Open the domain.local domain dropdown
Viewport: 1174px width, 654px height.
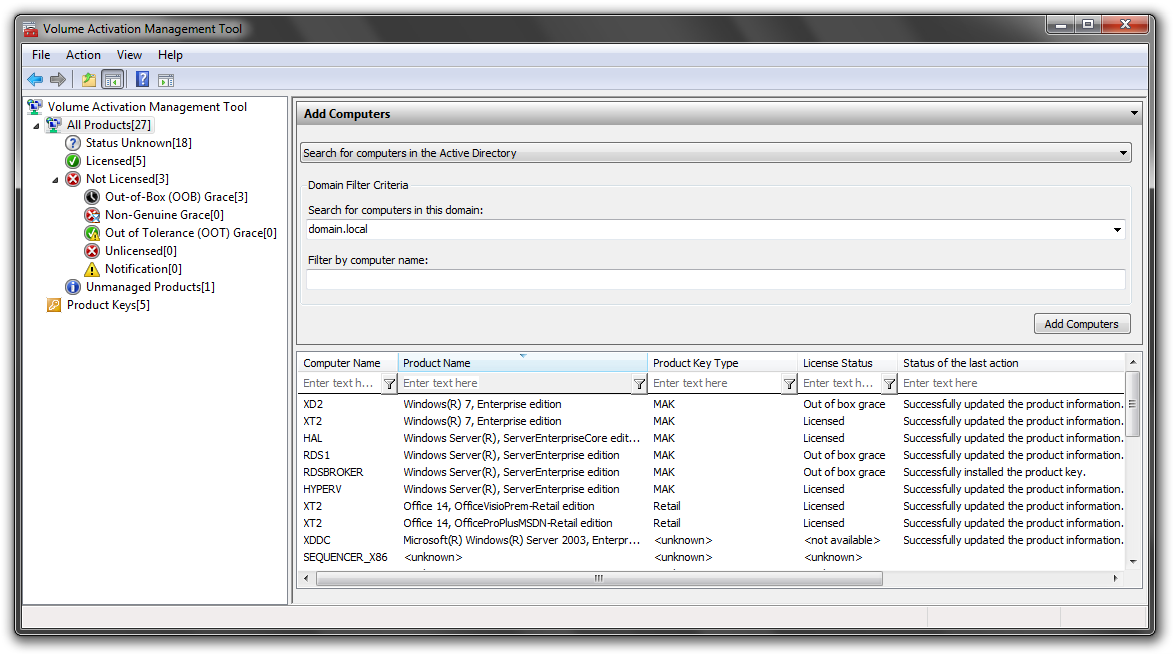1117,229
